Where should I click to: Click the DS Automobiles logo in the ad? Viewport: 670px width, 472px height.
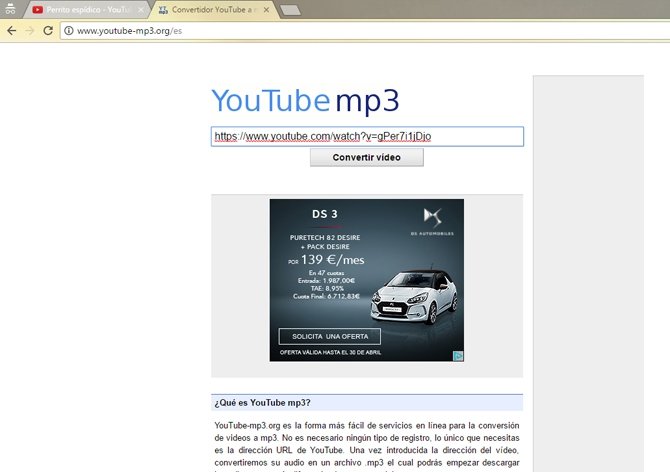tap(432, 222)
